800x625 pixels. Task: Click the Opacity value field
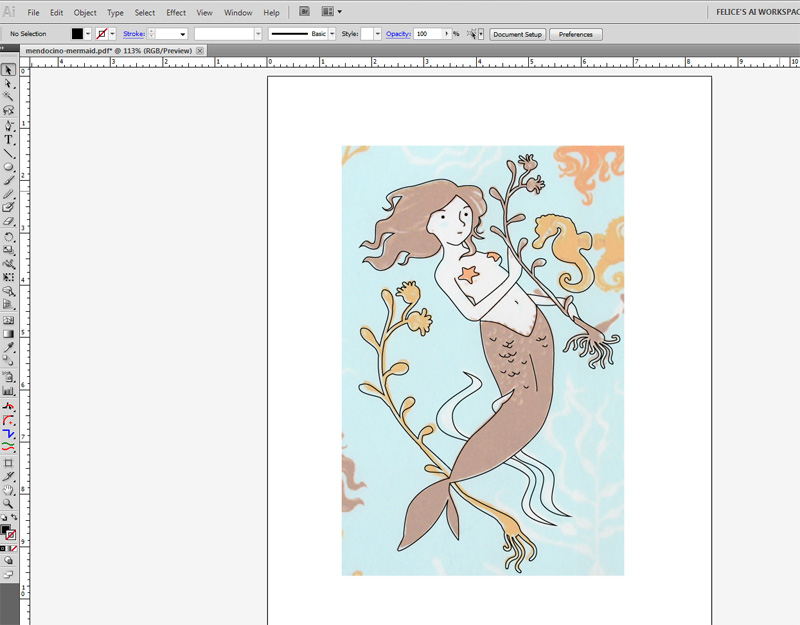click(x=427, y=34)
